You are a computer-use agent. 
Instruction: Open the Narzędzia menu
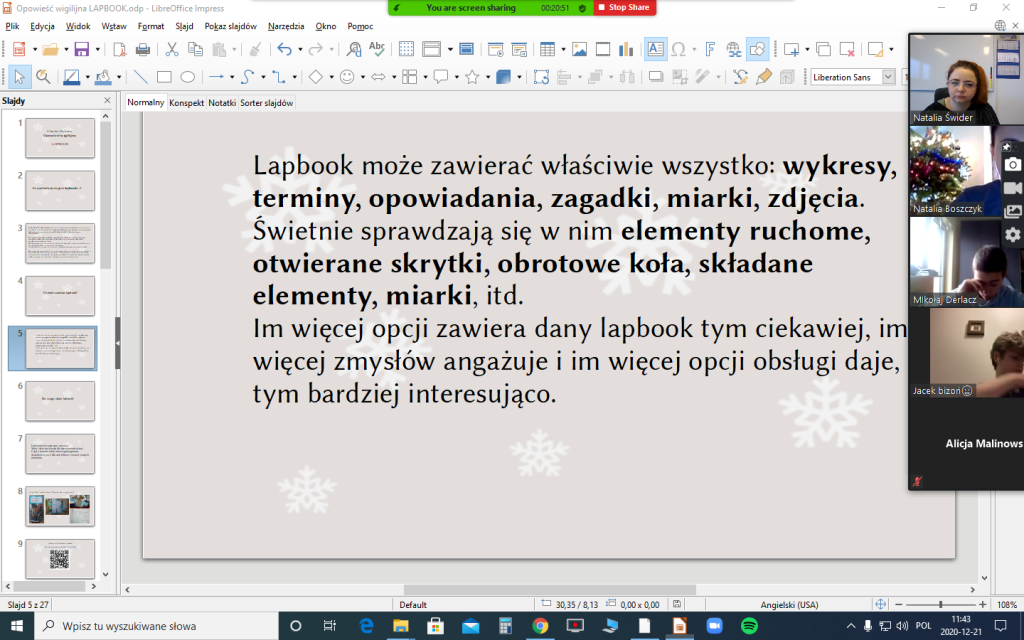coord(286,26)
